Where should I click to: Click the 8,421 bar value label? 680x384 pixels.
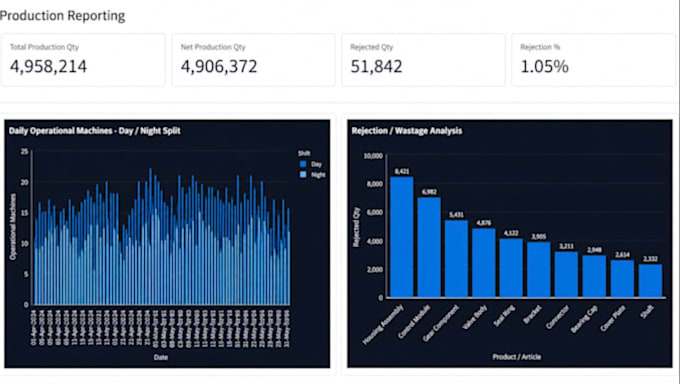[x=402, y=171]
